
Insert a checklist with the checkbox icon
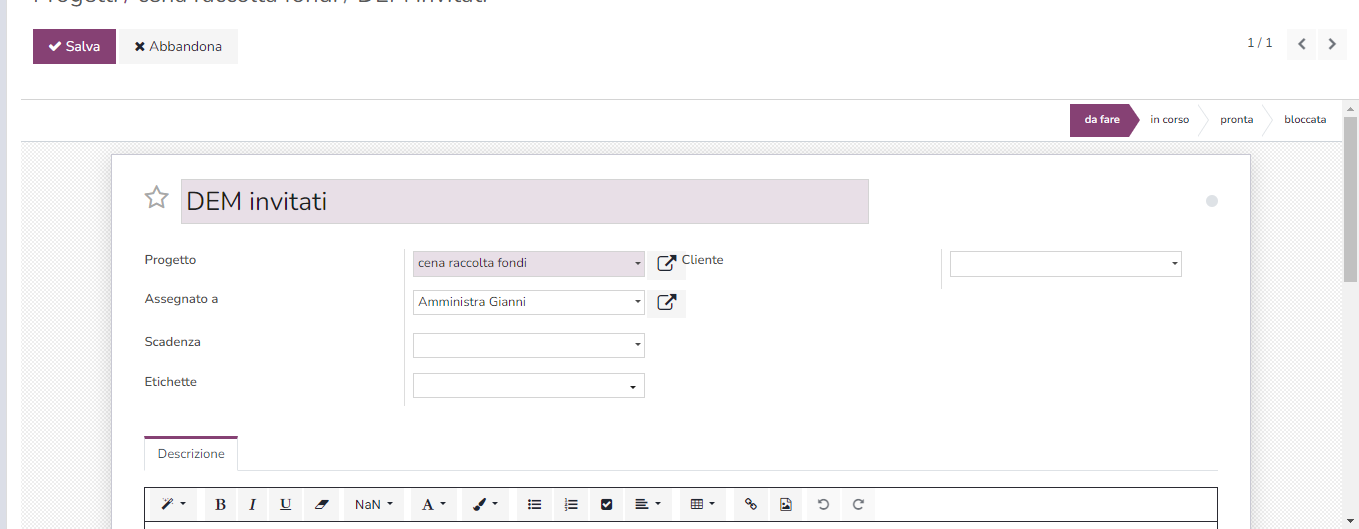tap(606, 505)
